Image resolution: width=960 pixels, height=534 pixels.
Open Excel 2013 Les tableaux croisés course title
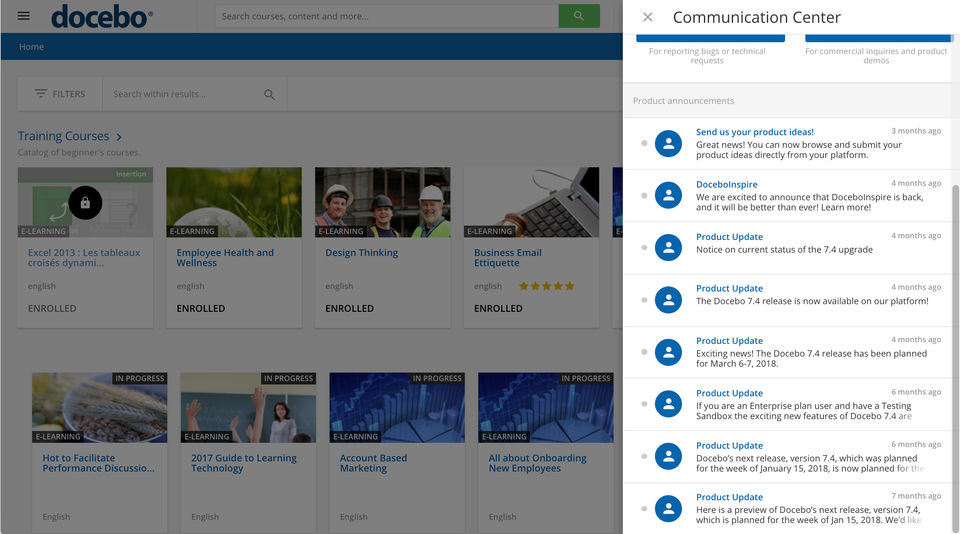(x=84, y=258)
